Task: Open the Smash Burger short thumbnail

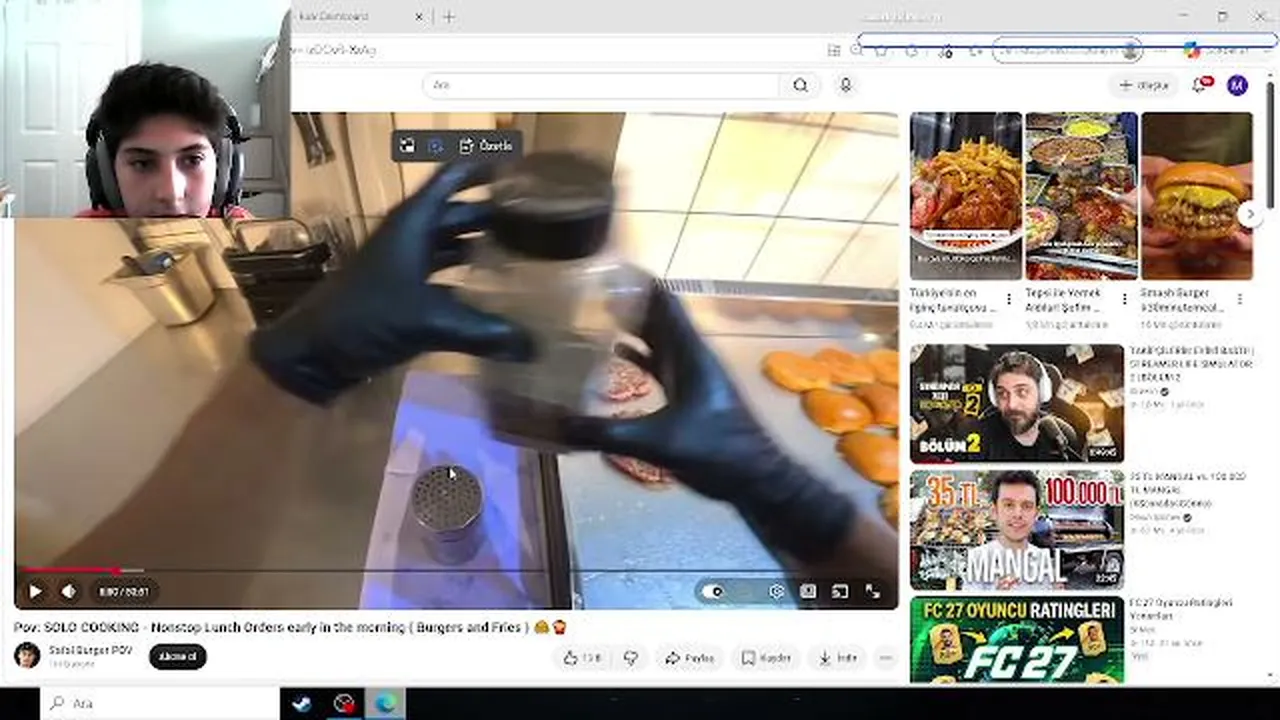Action: (x=1197, y=196)
